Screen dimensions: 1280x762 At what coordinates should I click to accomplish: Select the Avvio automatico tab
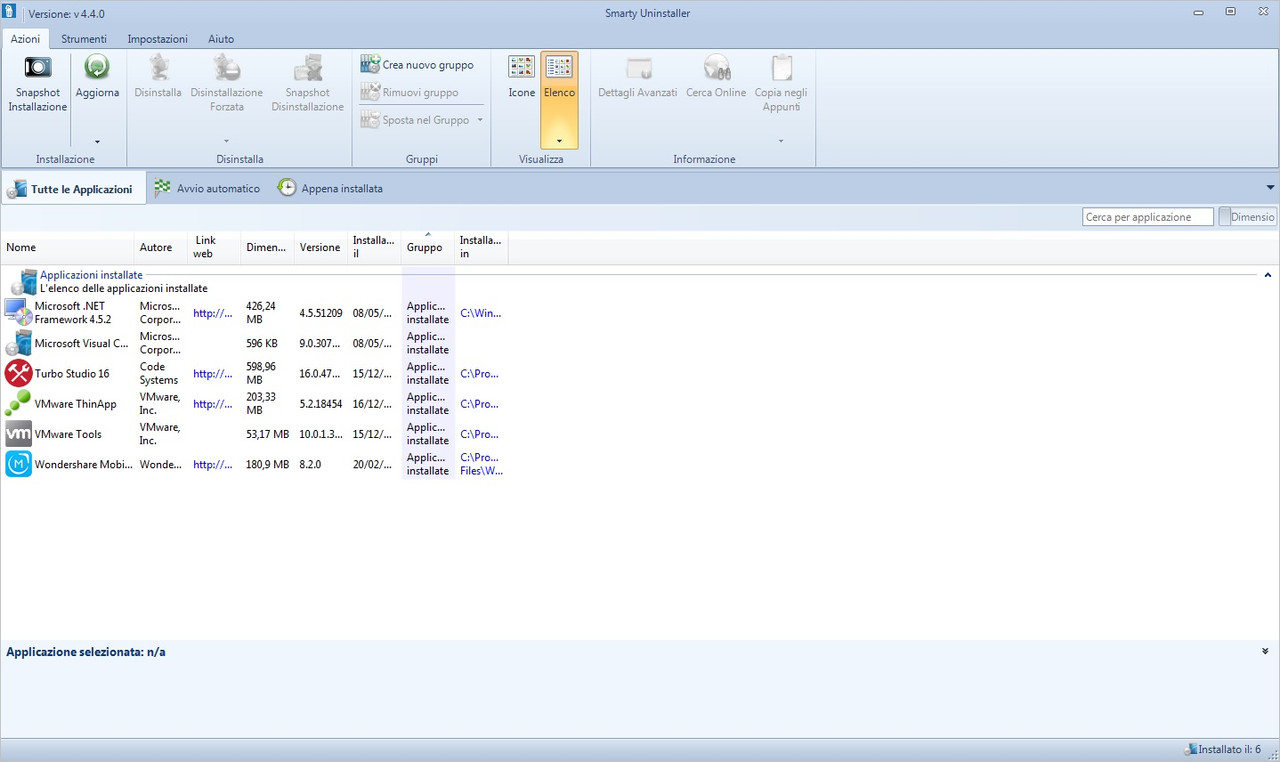click(x=208, y=188)
